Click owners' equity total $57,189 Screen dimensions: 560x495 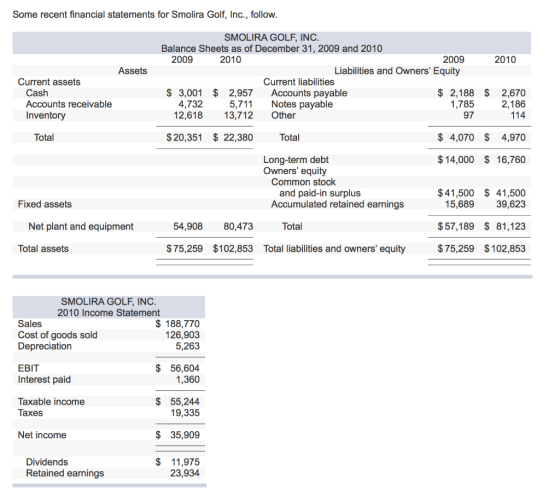[x=456, y=226]
